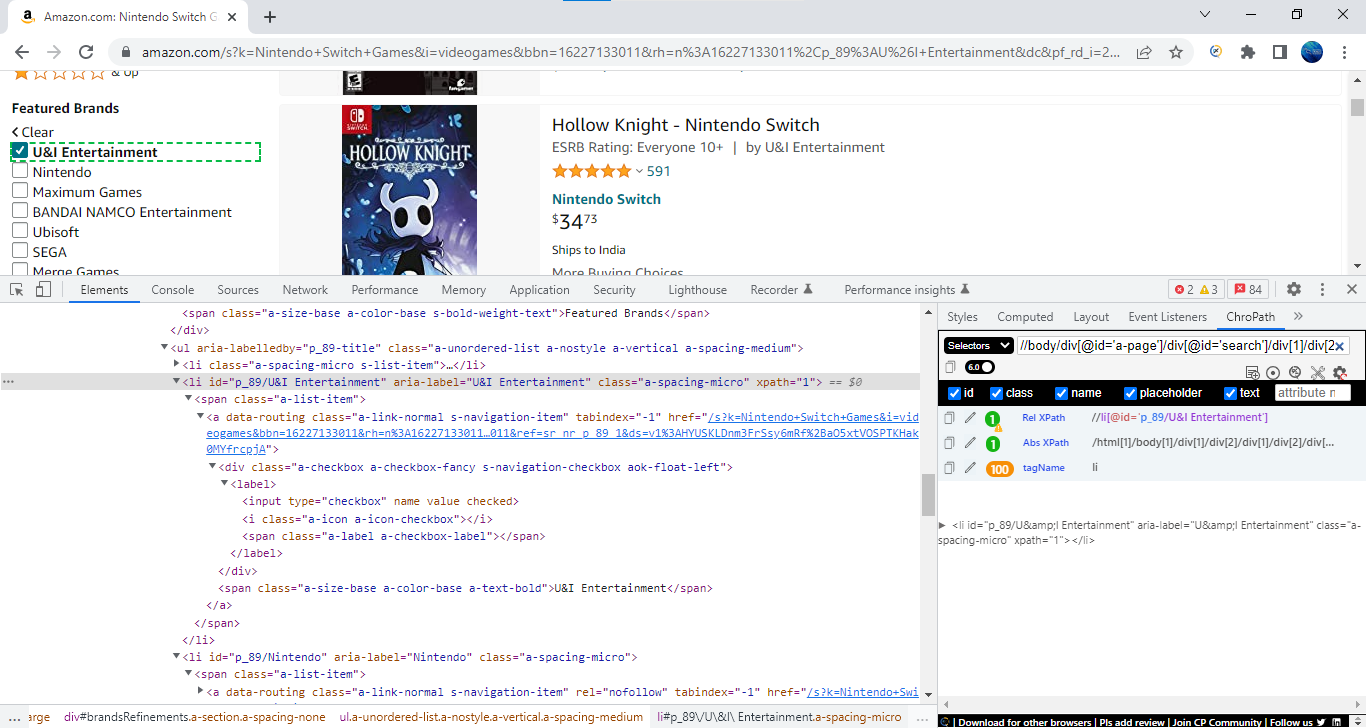The height and width of the screenshot is (728, 1366).
Task: Collapse the label node in Elements tree
Action: pos(224,484)
